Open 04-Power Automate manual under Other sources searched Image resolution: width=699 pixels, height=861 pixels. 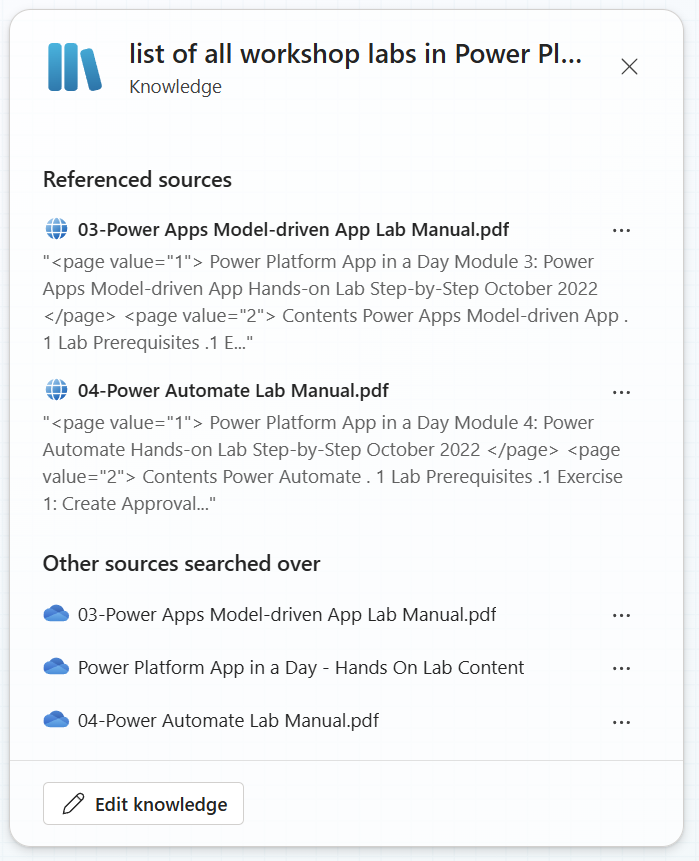click(x=228, y=720)
